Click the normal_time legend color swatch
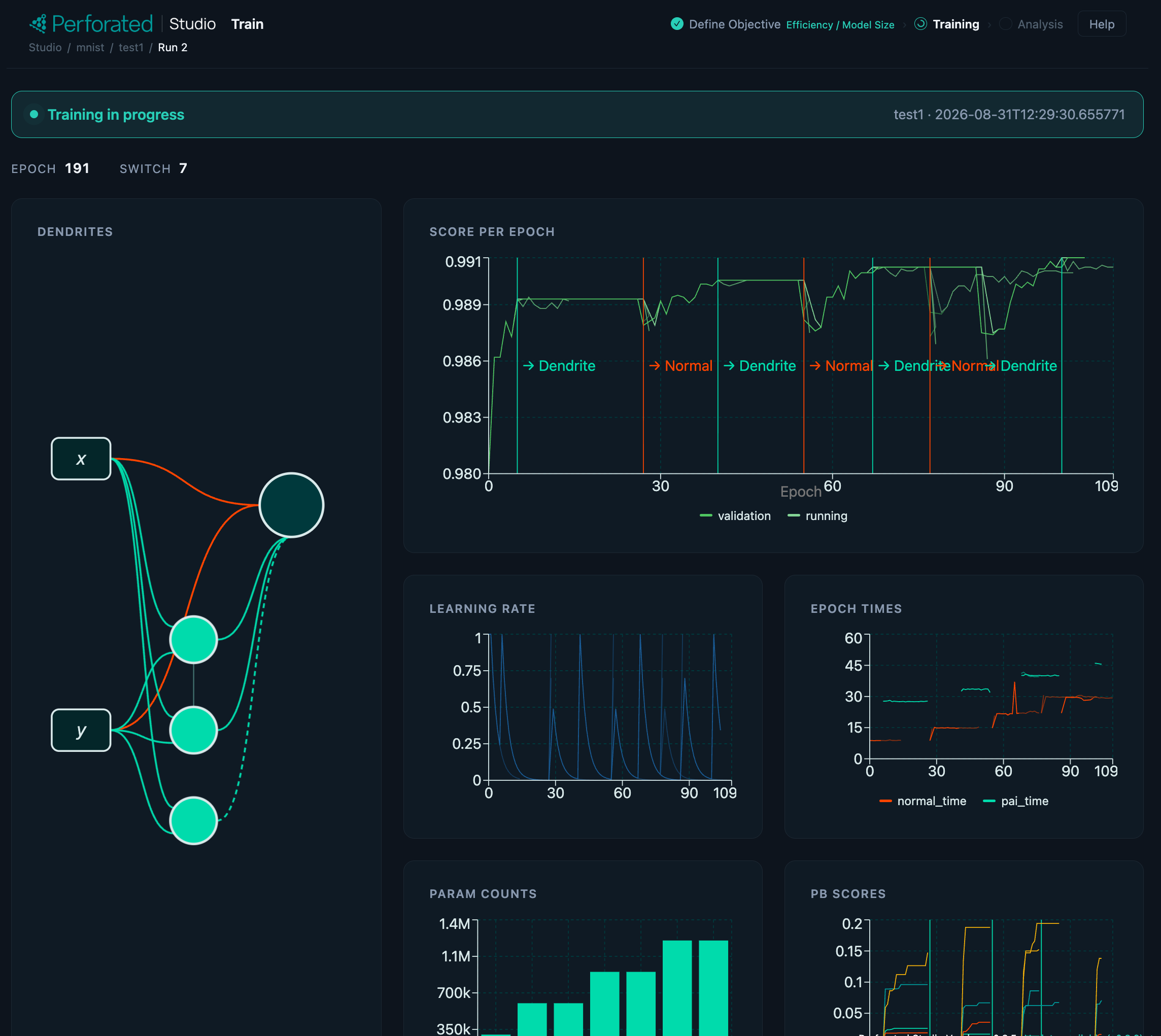The image size is (1161, 1036). point(885,801)
